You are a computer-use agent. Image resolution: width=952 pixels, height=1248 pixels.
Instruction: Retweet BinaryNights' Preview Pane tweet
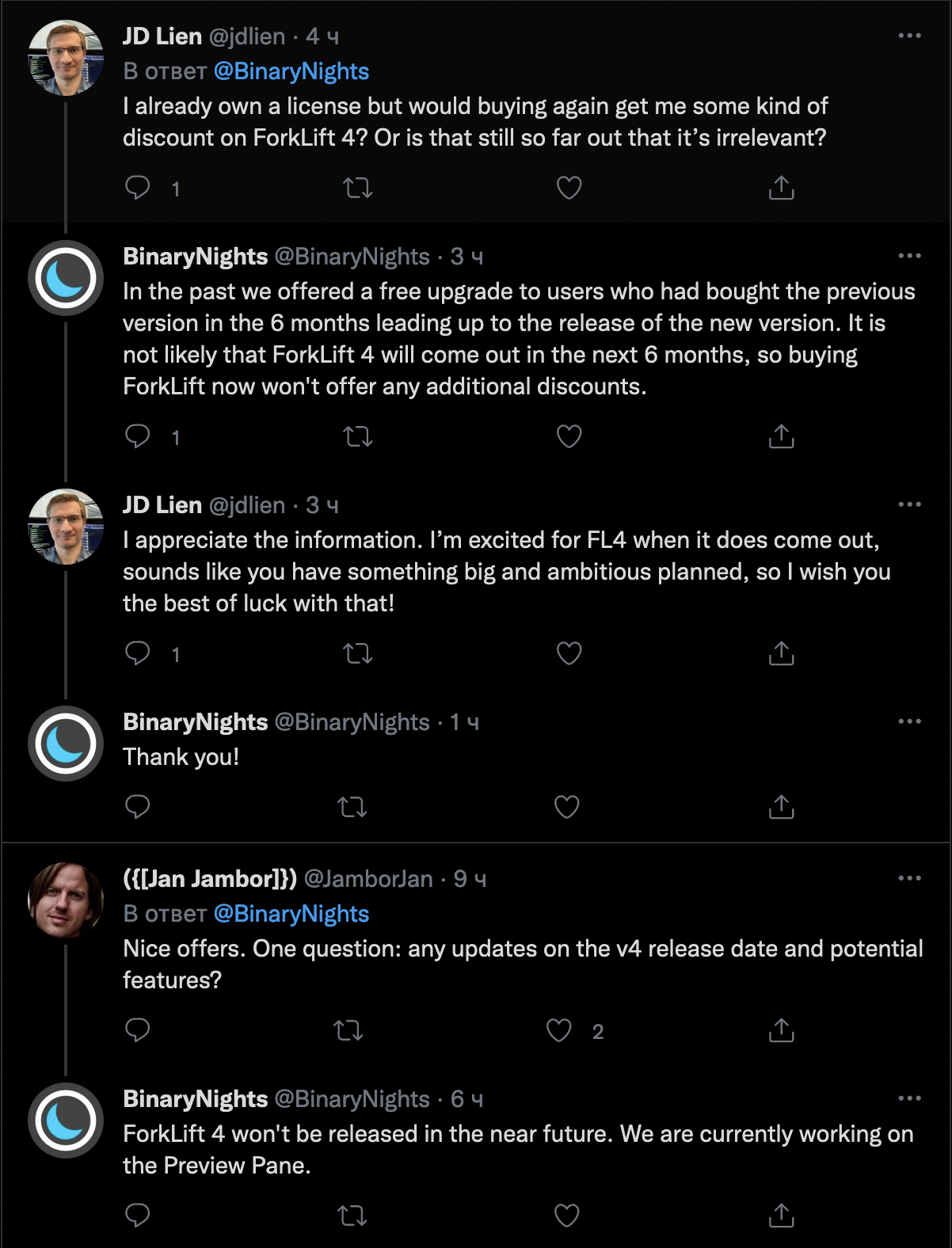352,1216
